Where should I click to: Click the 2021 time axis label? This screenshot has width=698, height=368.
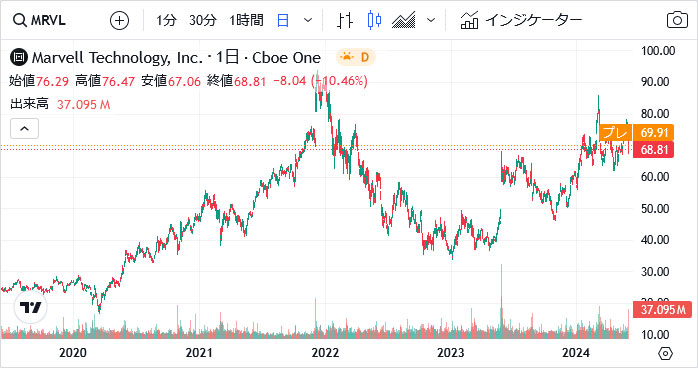pyautogui.click(x=199, y=353)
